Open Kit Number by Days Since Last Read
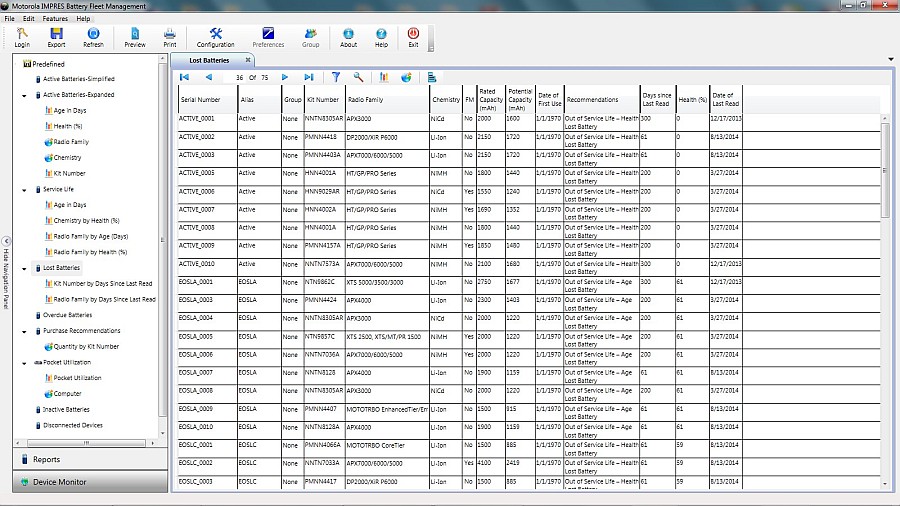The height and width of the screenshot is (506, 900). click(x=99, y=283)
